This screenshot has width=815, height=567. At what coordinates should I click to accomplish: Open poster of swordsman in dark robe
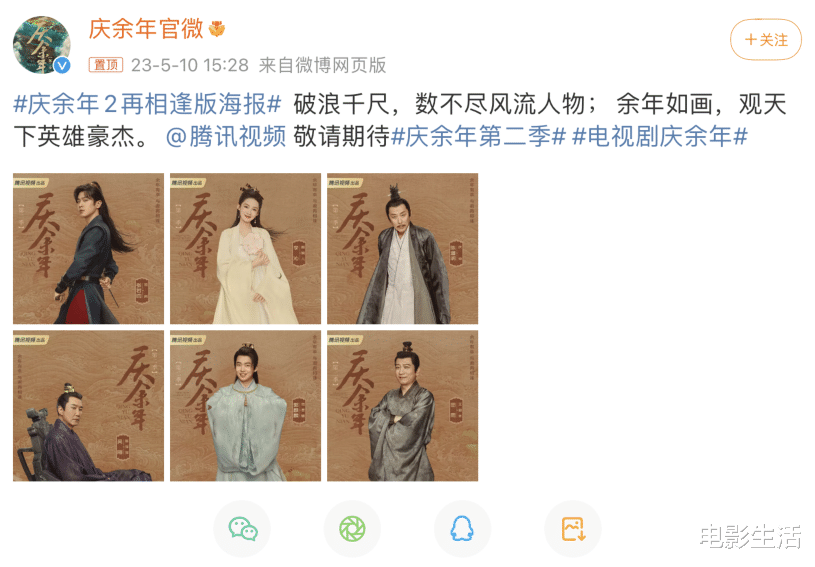[88, 248]
